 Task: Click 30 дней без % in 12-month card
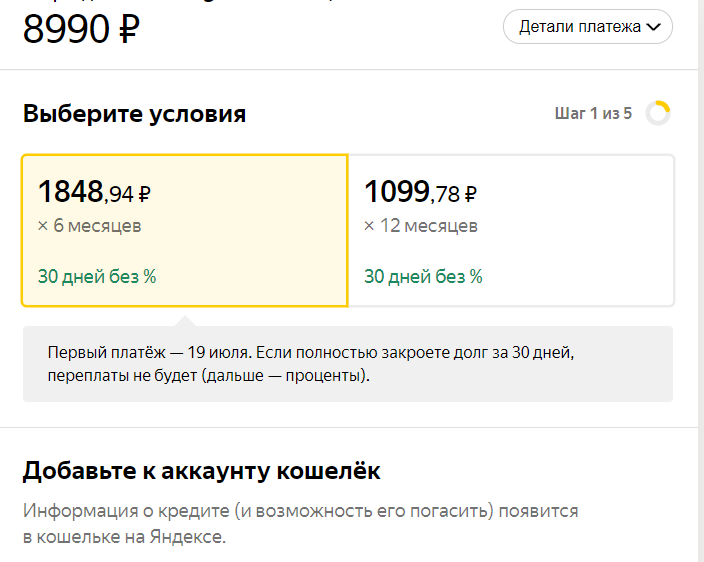423,277
